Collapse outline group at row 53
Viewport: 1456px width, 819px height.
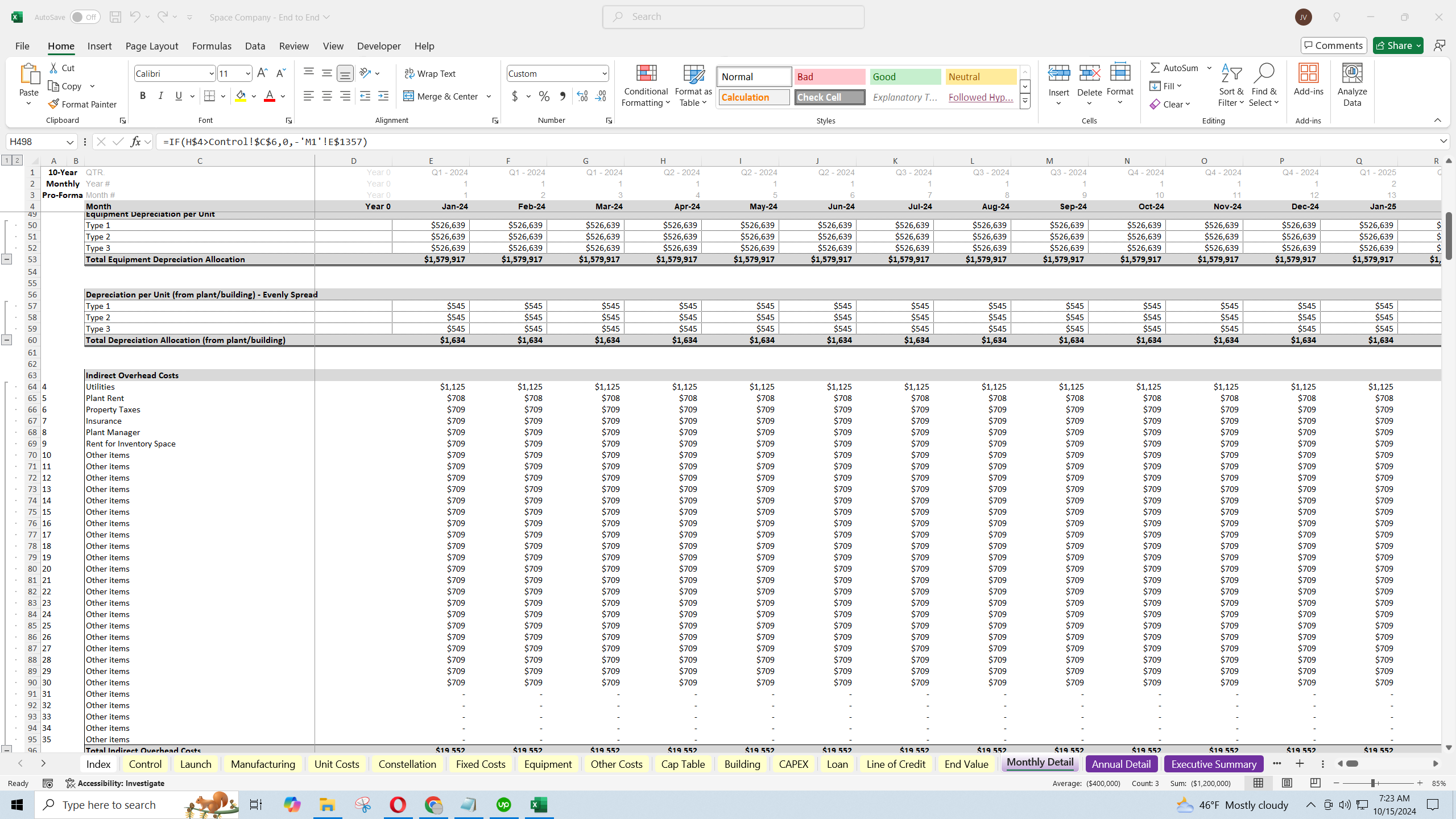pyautogui.click(x=6, y=259)
